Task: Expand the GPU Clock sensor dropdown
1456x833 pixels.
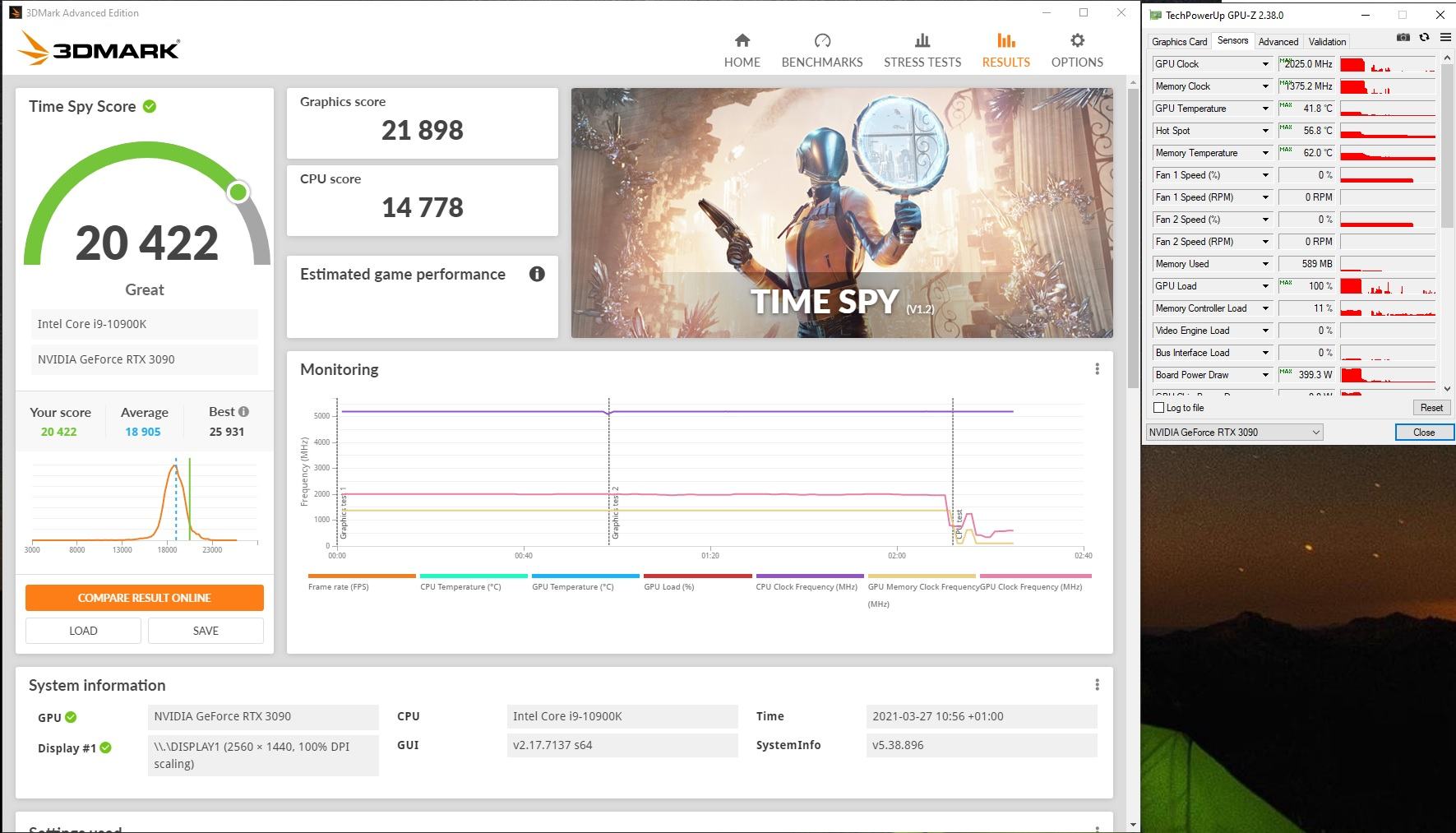Action: [1265, 64]
